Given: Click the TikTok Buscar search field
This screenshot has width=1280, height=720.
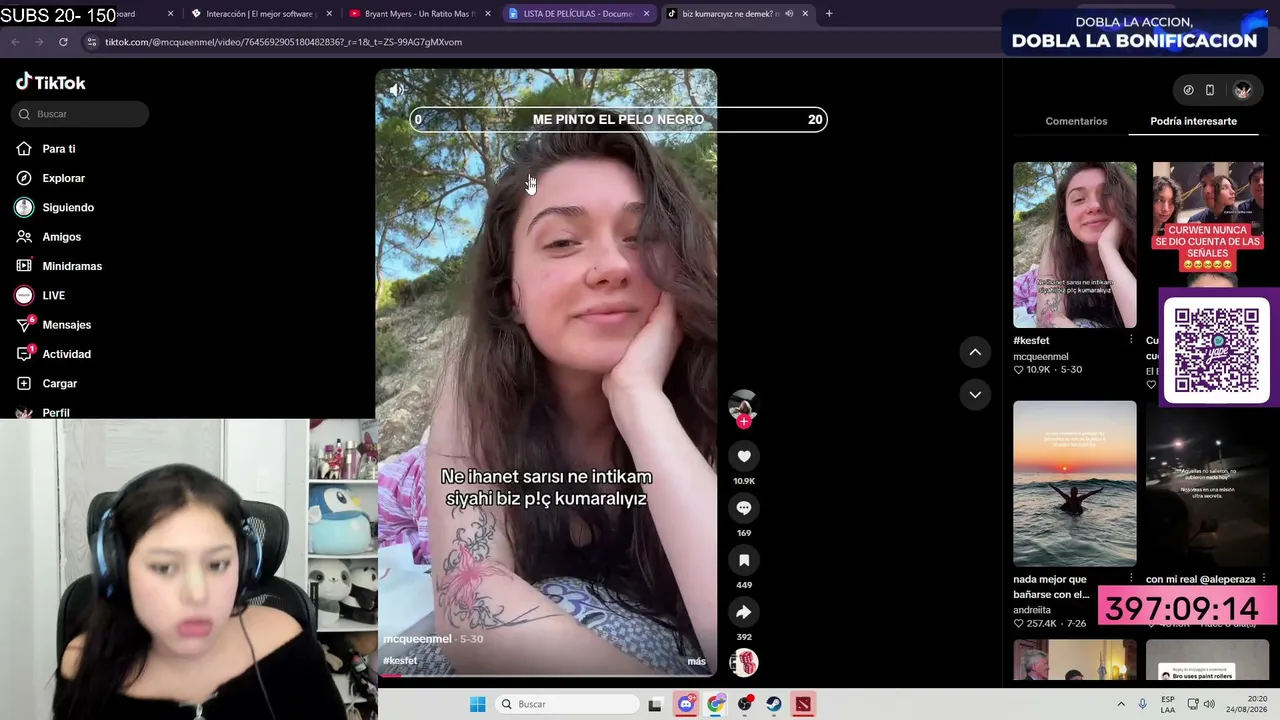Looking at the screenshot, I should coord(80,114).
